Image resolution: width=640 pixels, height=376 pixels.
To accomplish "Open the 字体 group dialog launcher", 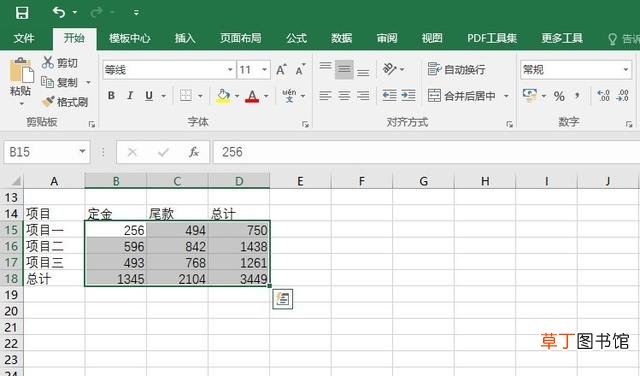I will click(x=305, y=124).
